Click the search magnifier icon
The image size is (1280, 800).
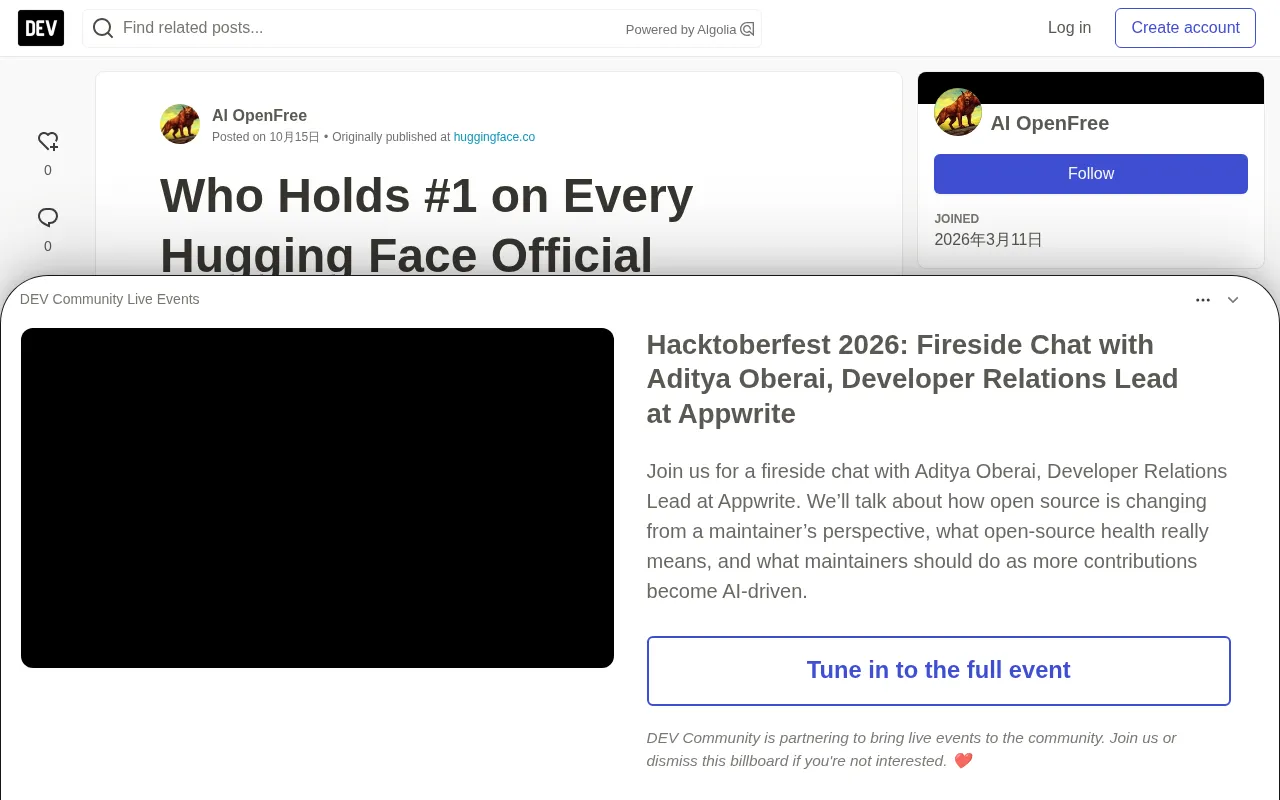pyautogui.click(x=103, y=28)
